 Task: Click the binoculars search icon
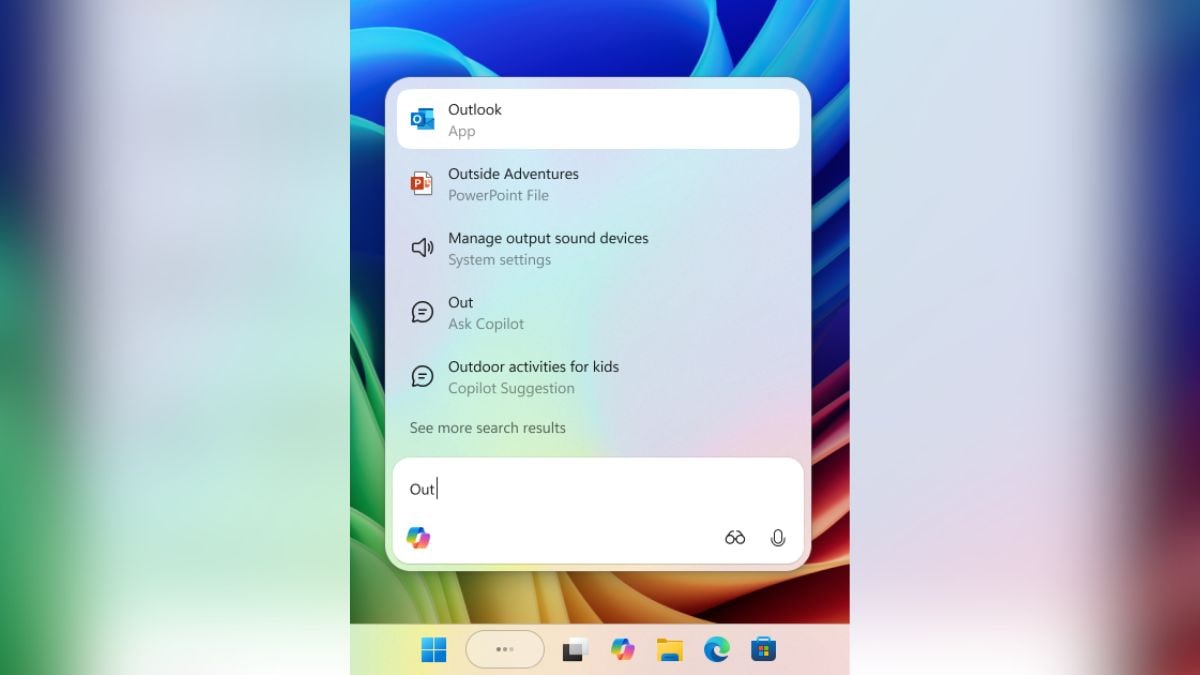[734, 537]
